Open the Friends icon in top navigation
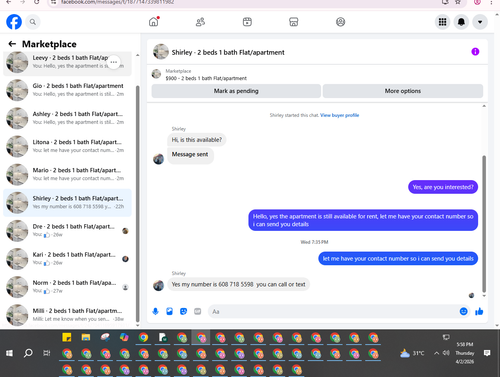This screenshot has height=377, width=500. [x=200, y=22]
